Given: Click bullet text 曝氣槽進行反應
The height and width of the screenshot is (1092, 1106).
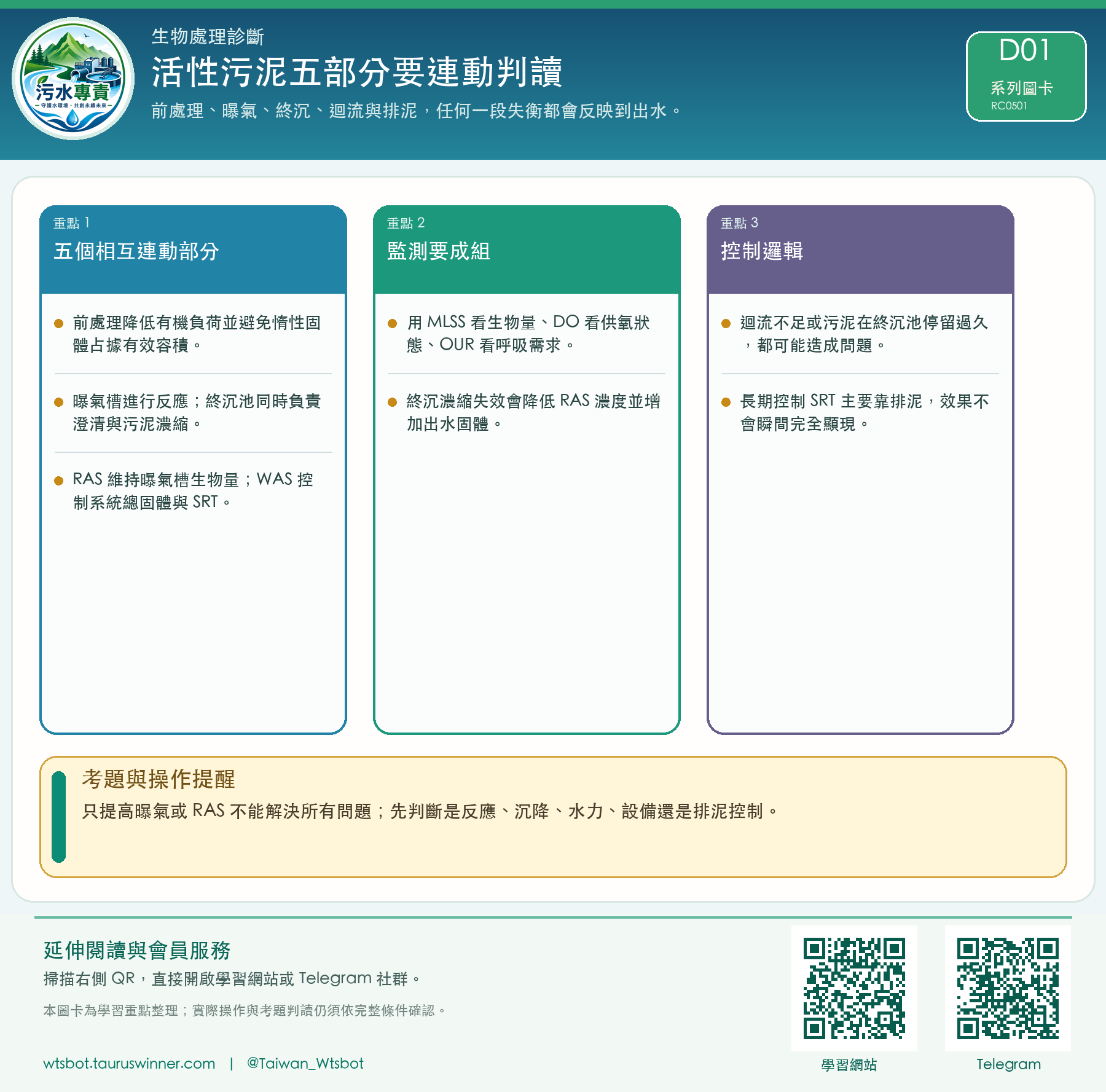Looking at the screenshot, I should (x=197, y=412).
